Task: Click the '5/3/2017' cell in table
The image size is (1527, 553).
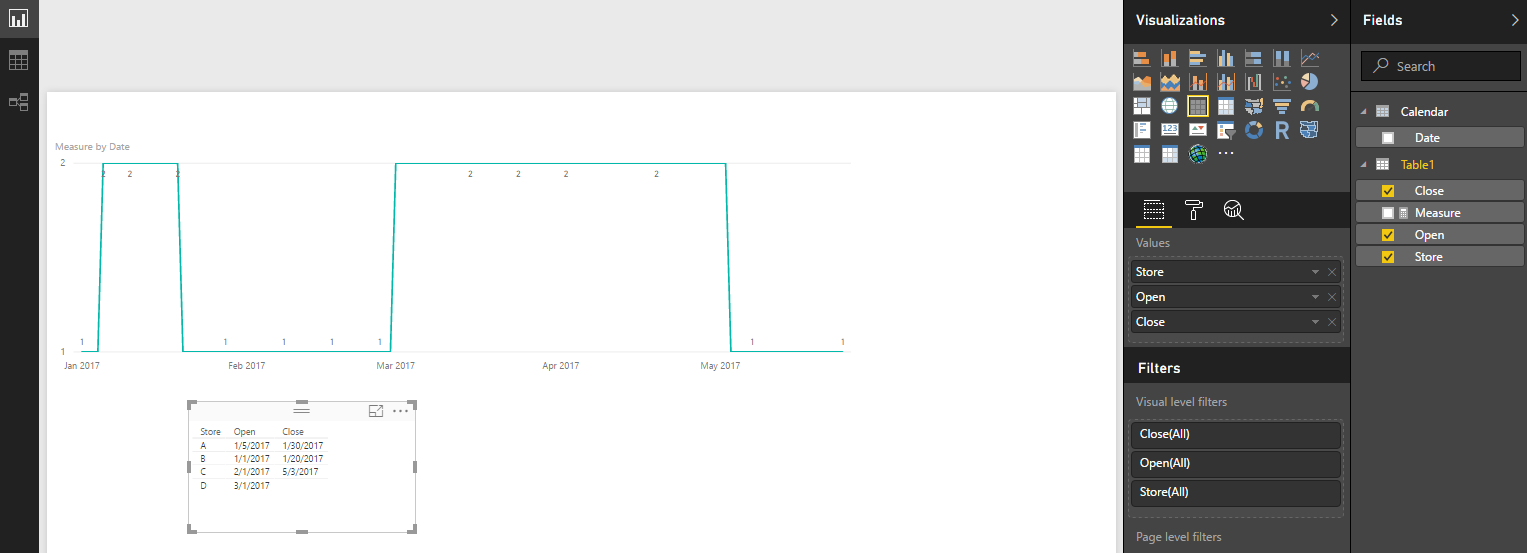Action: 301,472
